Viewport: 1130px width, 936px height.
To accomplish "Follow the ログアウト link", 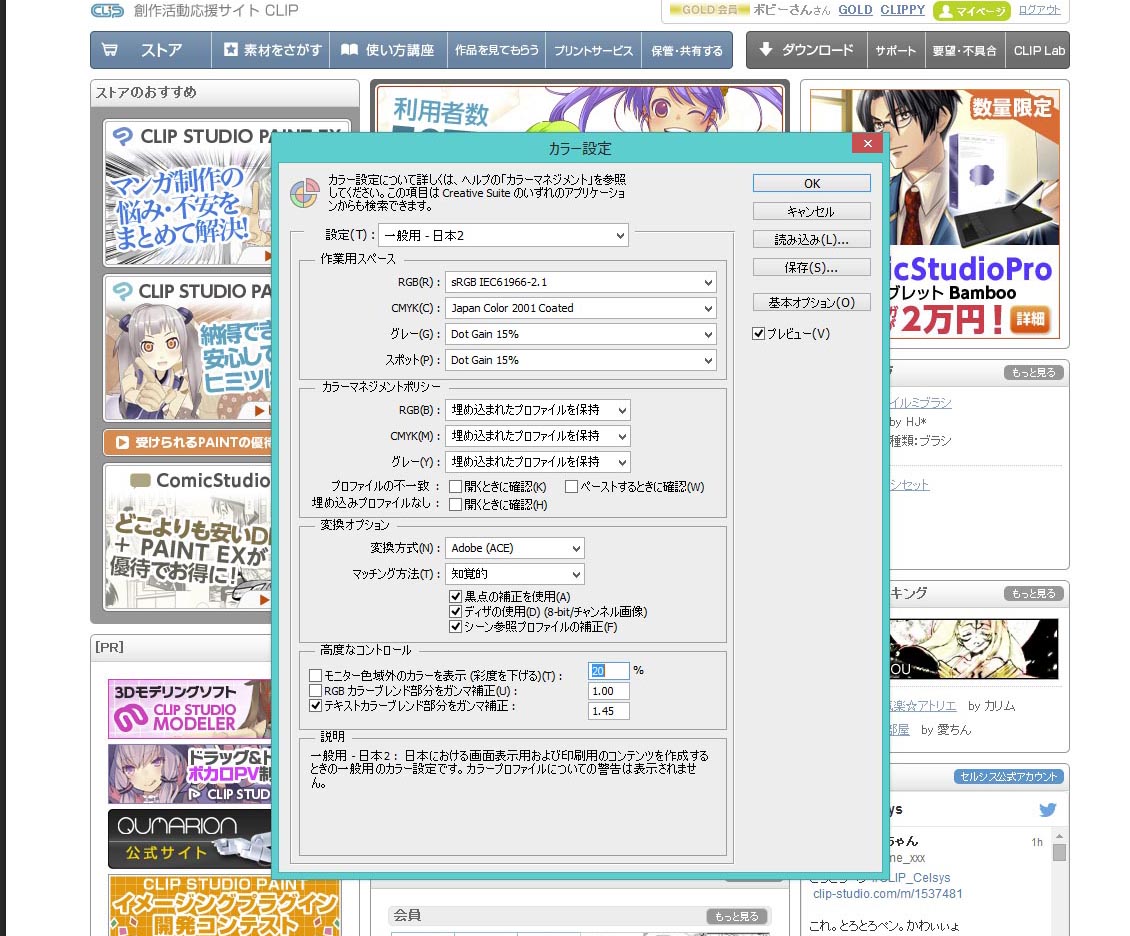I will point(1039,10).
